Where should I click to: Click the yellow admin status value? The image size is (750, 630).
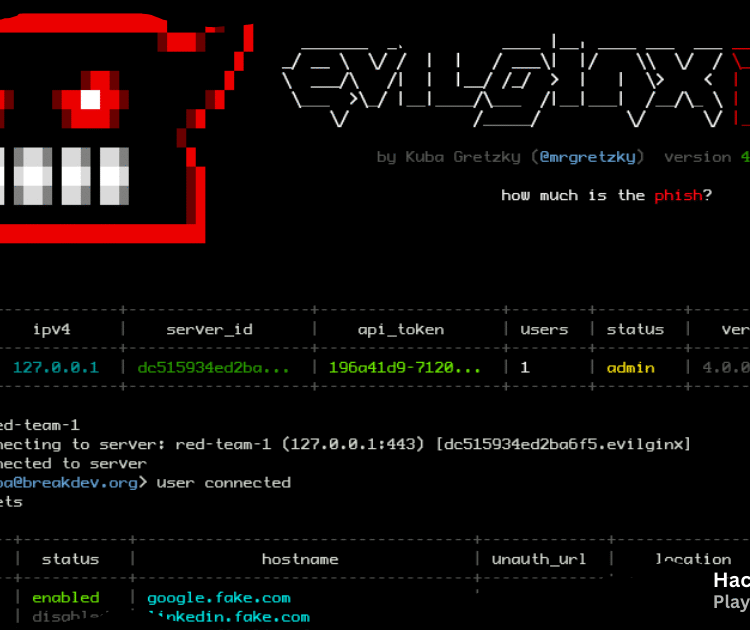click(x=630, y=367)
